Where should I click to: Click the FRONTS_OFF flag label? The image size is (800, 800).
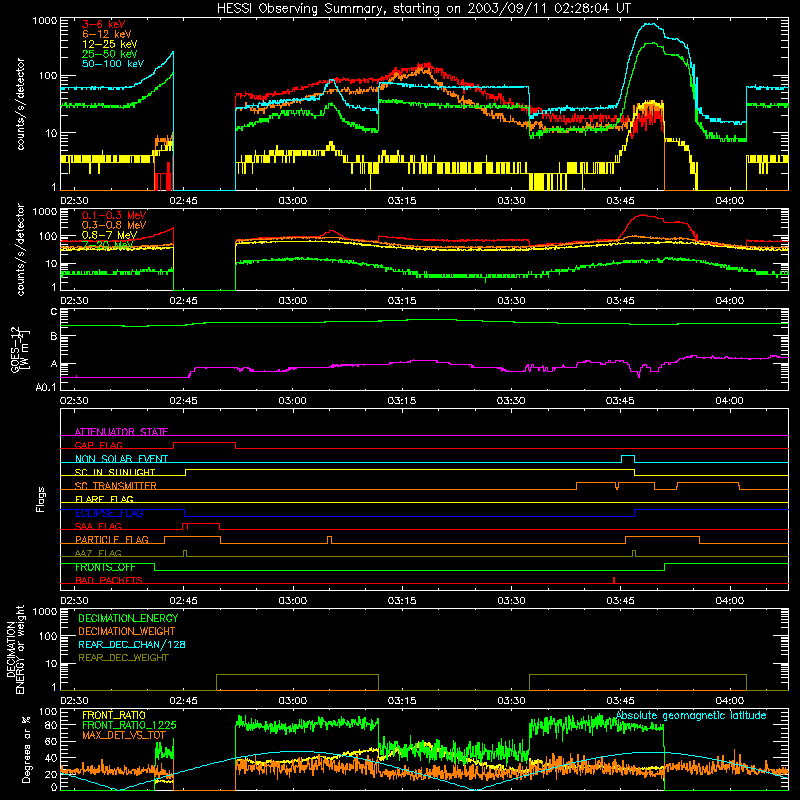coord(105,567)
